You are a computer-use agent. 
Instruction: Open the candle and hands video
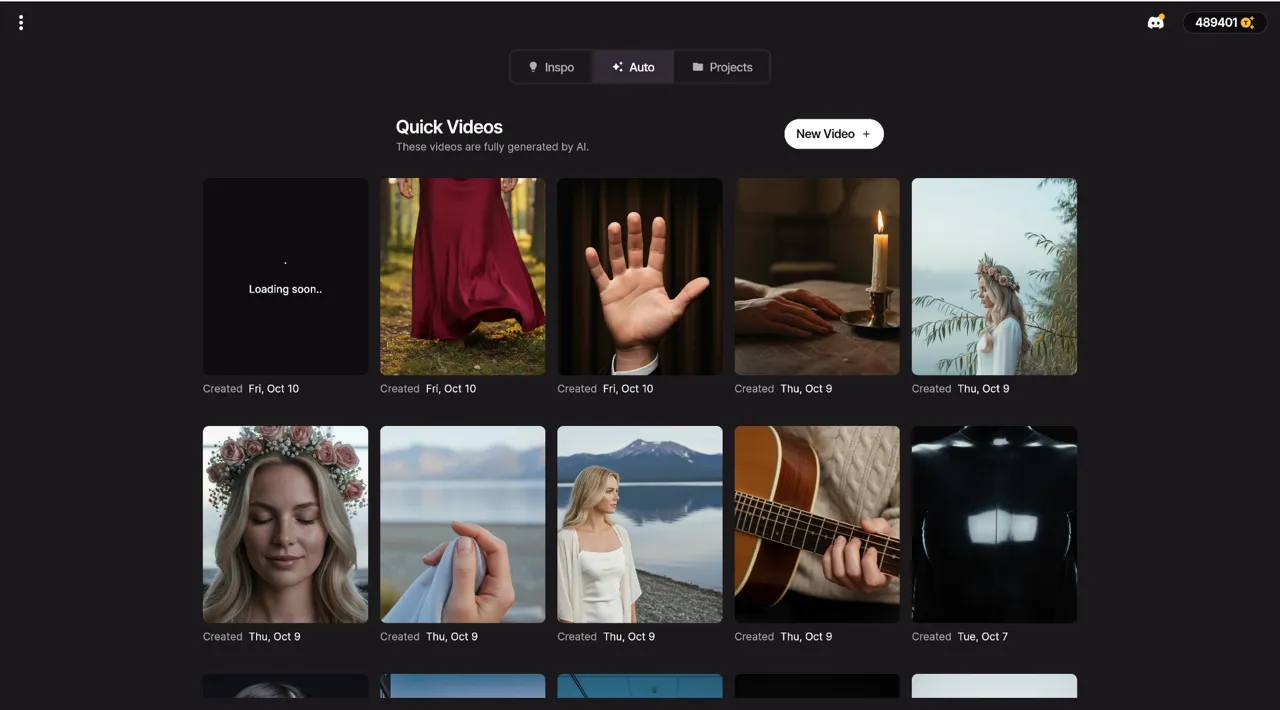tap(816, 276)
